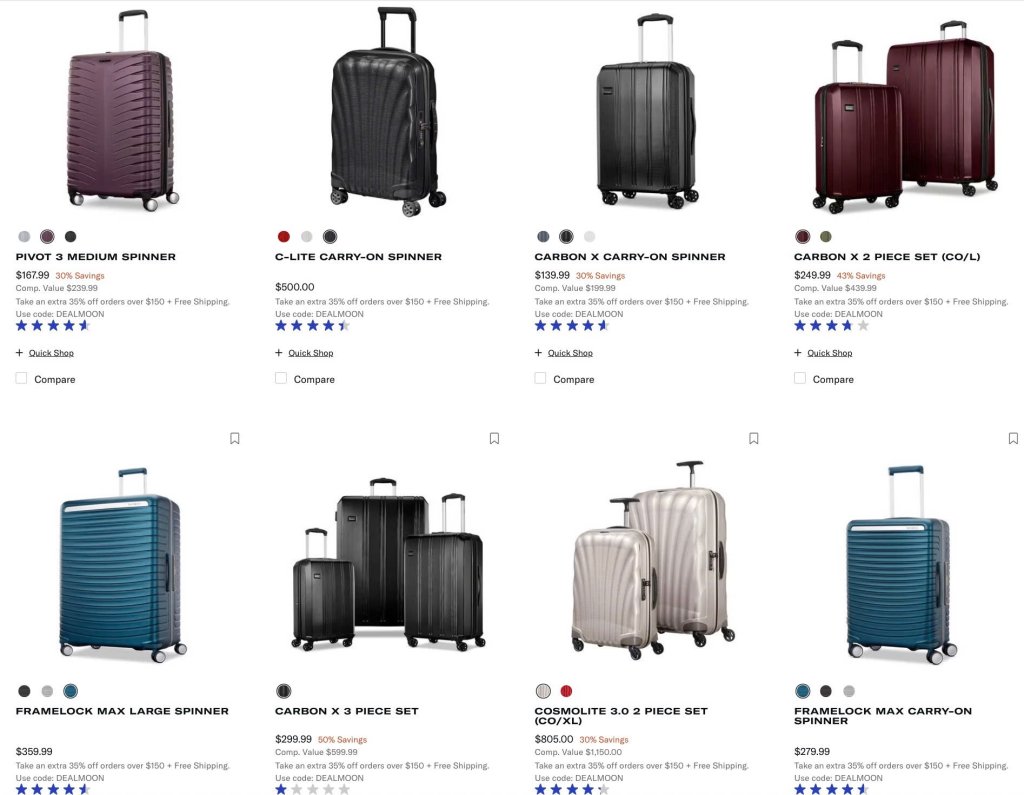Click plus icon beside Pivot 3 Quick Shop
Screen dimensions: 1024x795
pos(20,353)
